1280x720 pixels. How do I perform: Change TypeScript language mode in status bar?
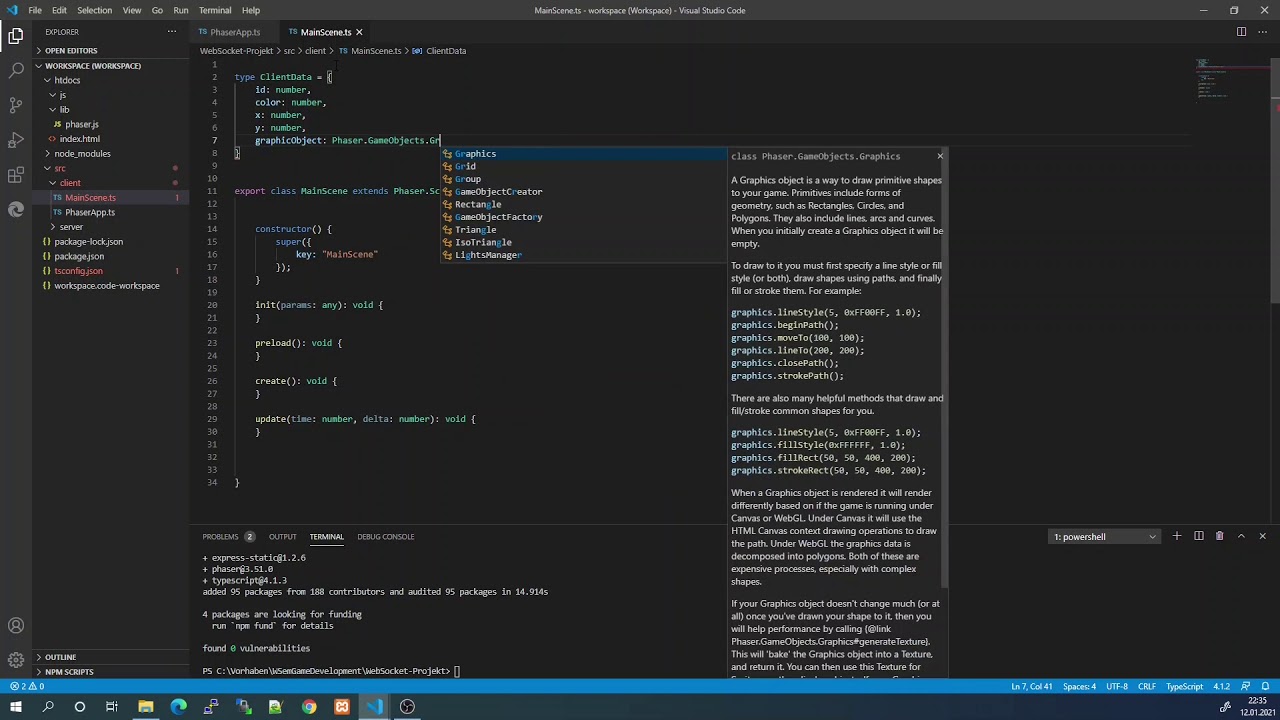point(1185,687)
